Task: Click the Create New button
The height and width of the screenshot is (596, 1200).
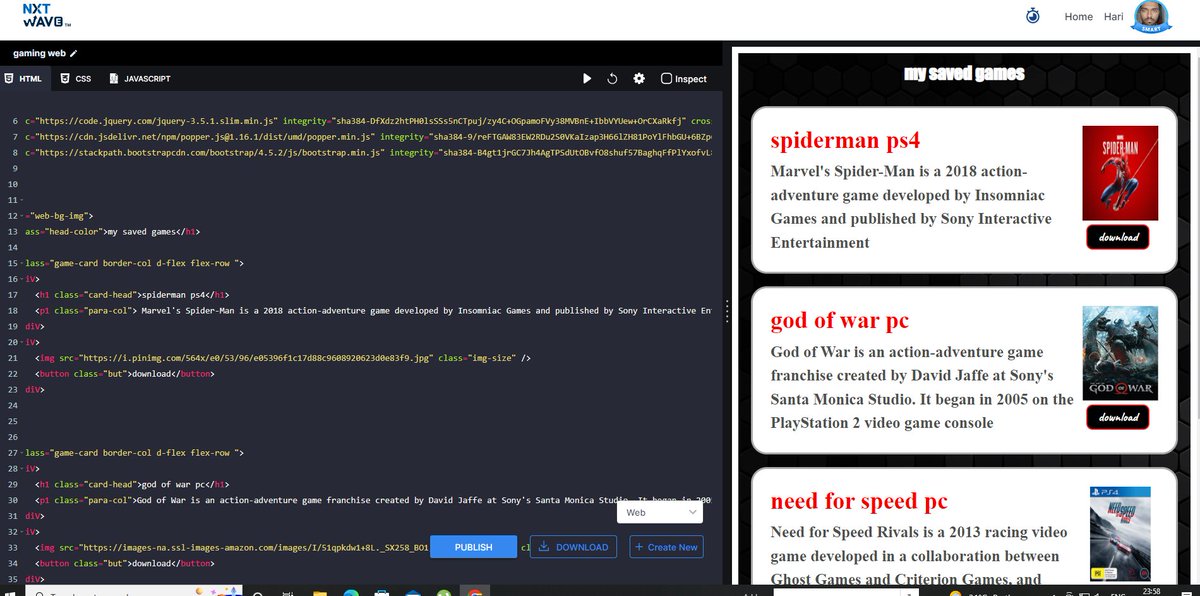Action: 666,547
